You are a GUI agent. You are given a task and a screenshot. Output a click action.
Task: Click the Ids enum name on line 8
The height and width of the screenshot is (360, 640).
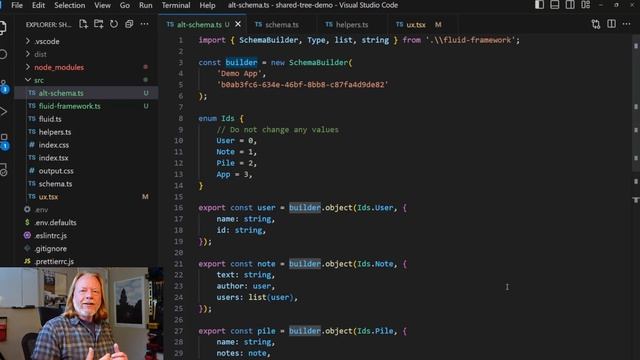point(228,118)
